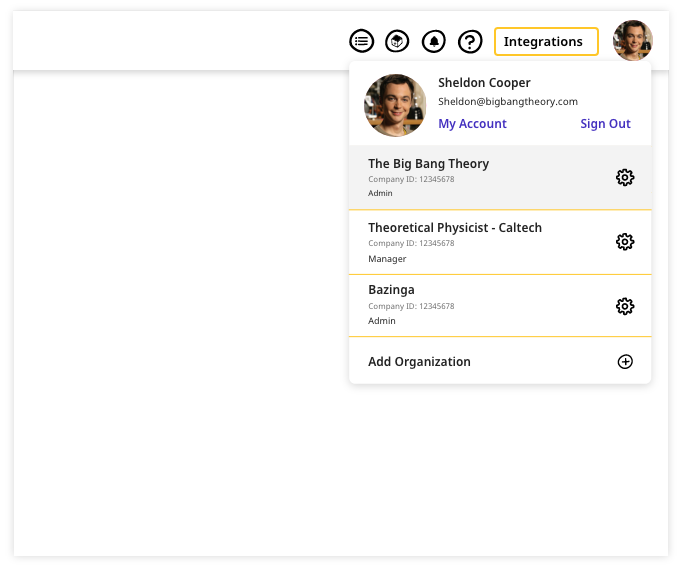This screenshot has width=682, height=568.
Task: Select The Big Bang Theory organization
Action: (500, 177)
